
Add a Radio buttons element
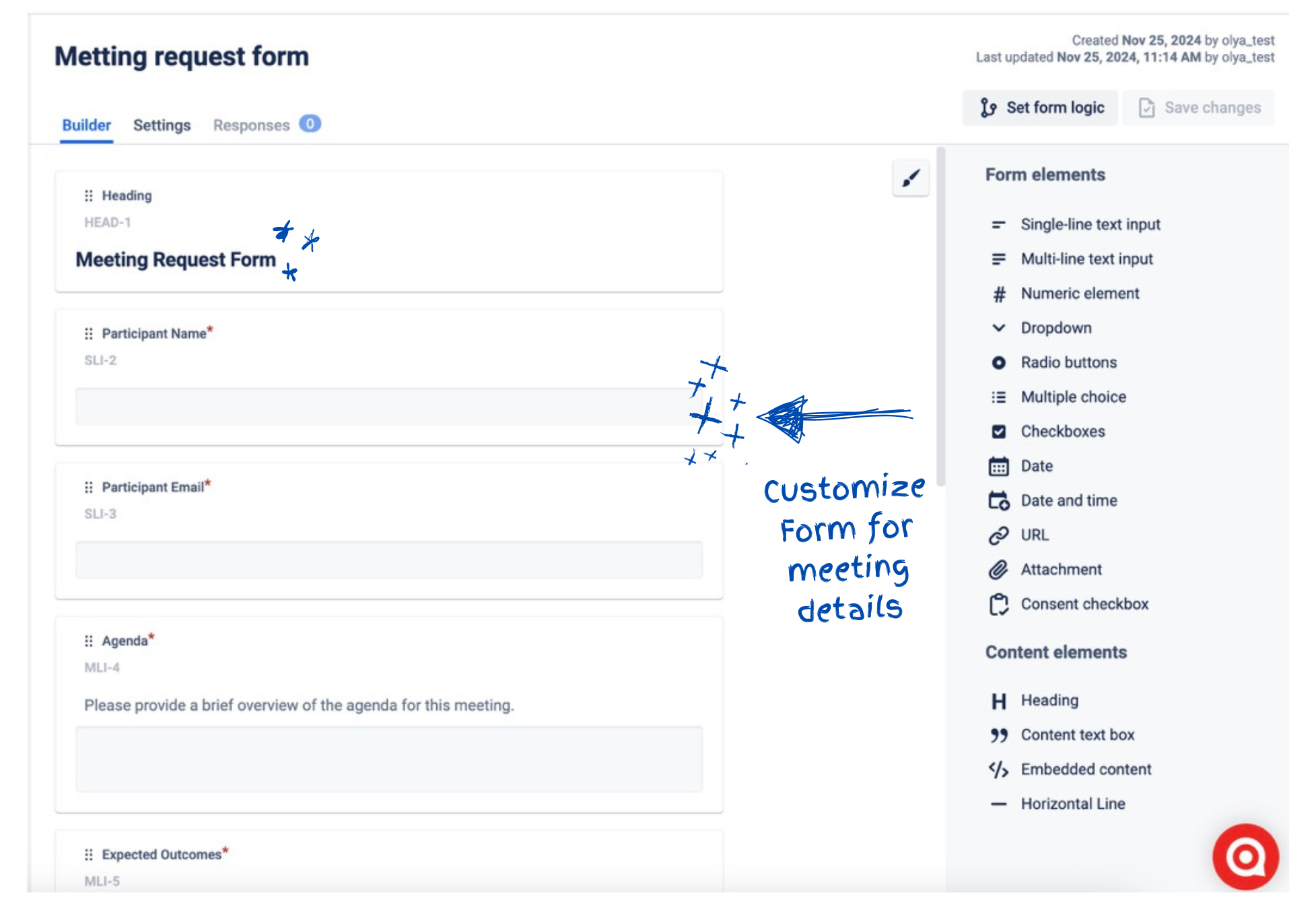[1068, 362]
